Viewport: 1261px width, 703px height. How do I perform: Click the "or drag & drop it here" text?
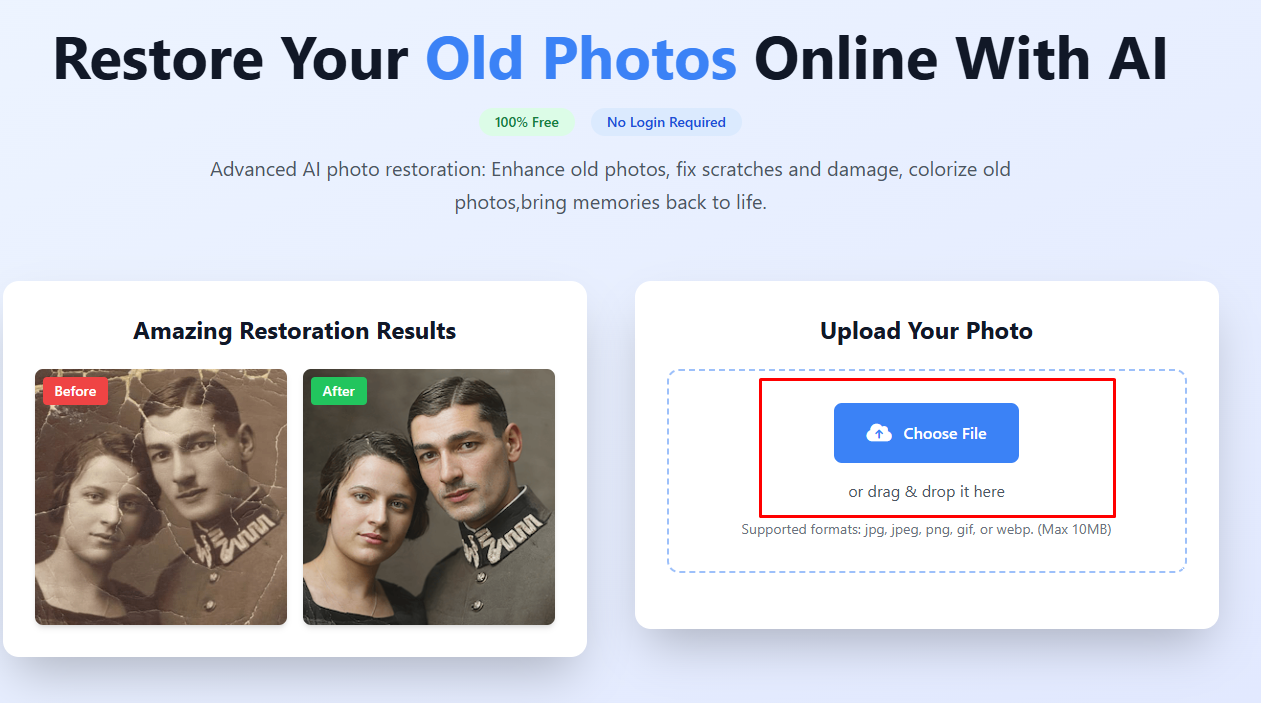click(926, 492)
